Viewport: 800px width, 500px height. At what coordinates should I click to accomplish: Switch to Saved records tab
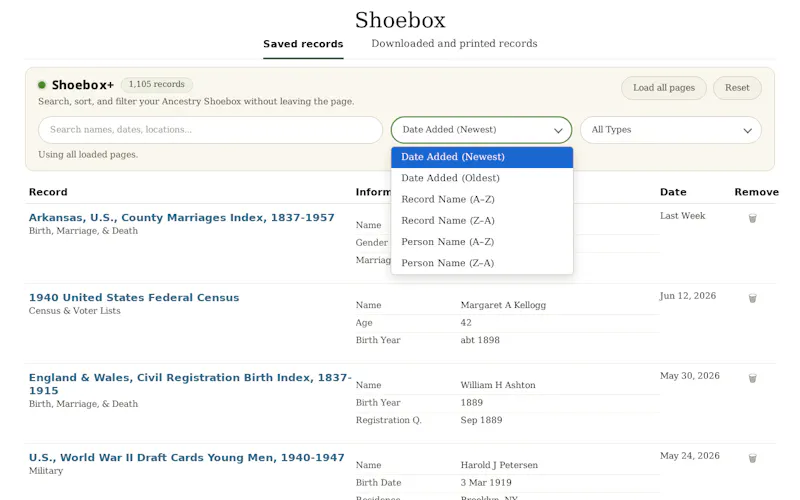303,44
